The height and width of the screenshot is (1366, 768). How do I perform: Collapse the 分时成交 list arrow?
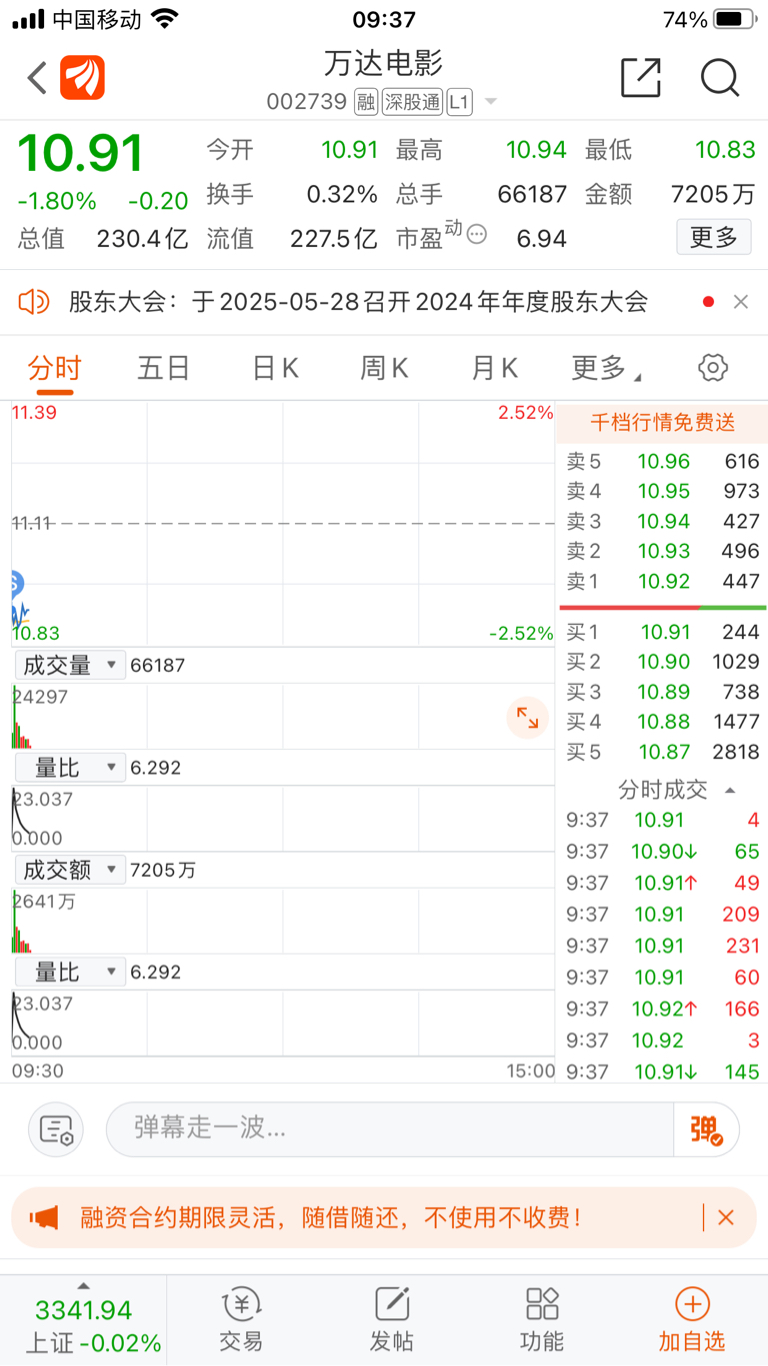click(730, 790)
